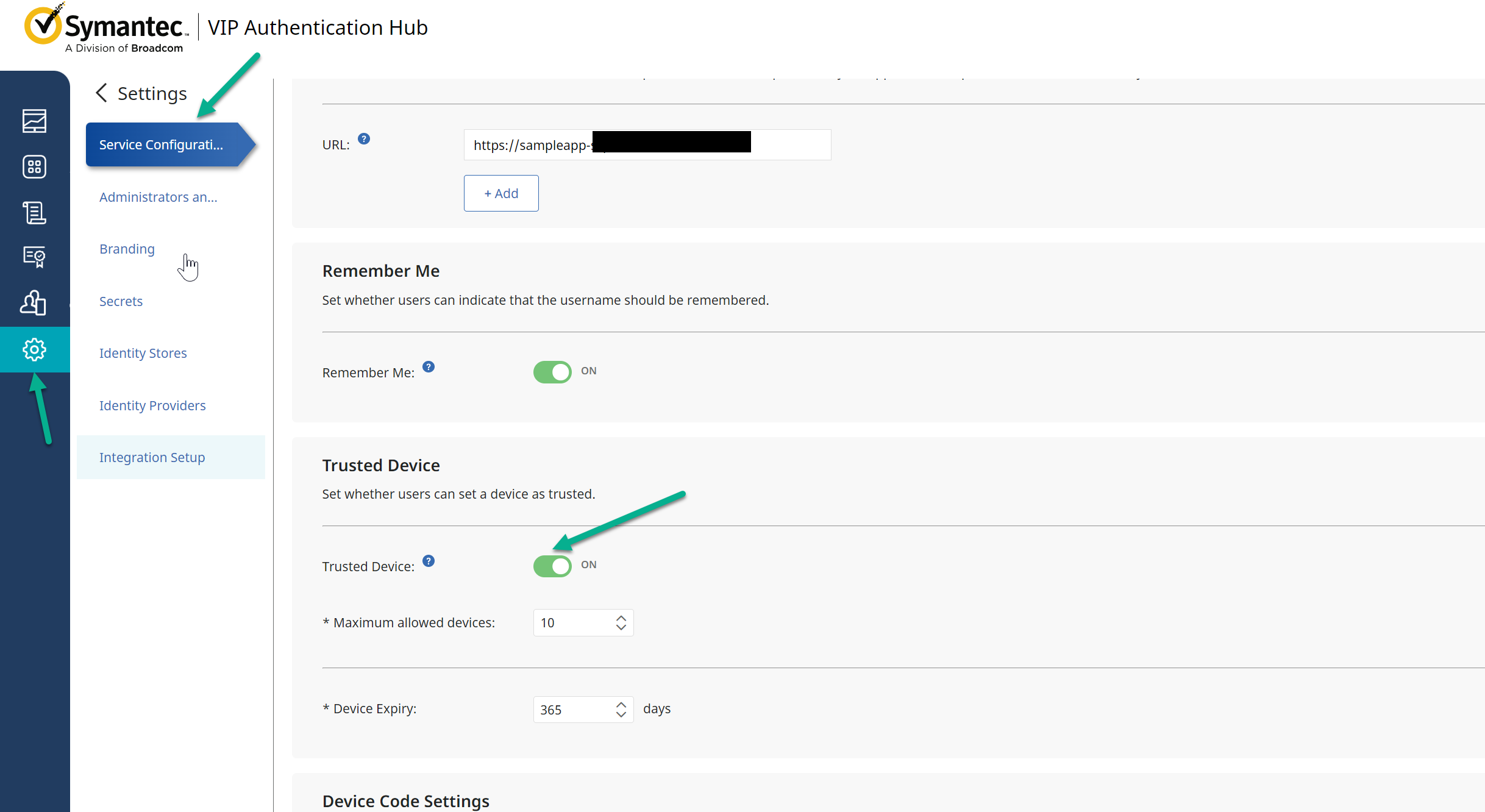
Task: Disable the Trusted Device toggle
Action: [x=552, y=566]
